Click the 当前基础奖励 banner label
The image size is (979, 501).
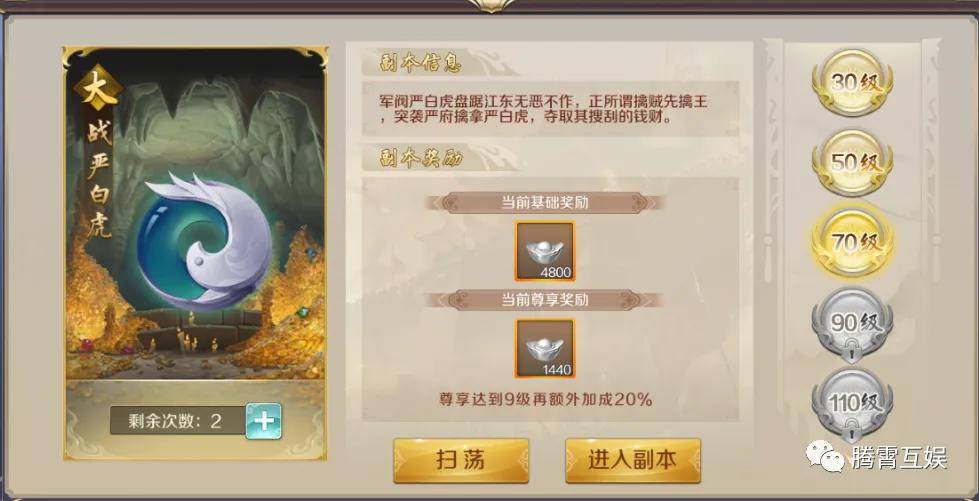click(545, 203)
